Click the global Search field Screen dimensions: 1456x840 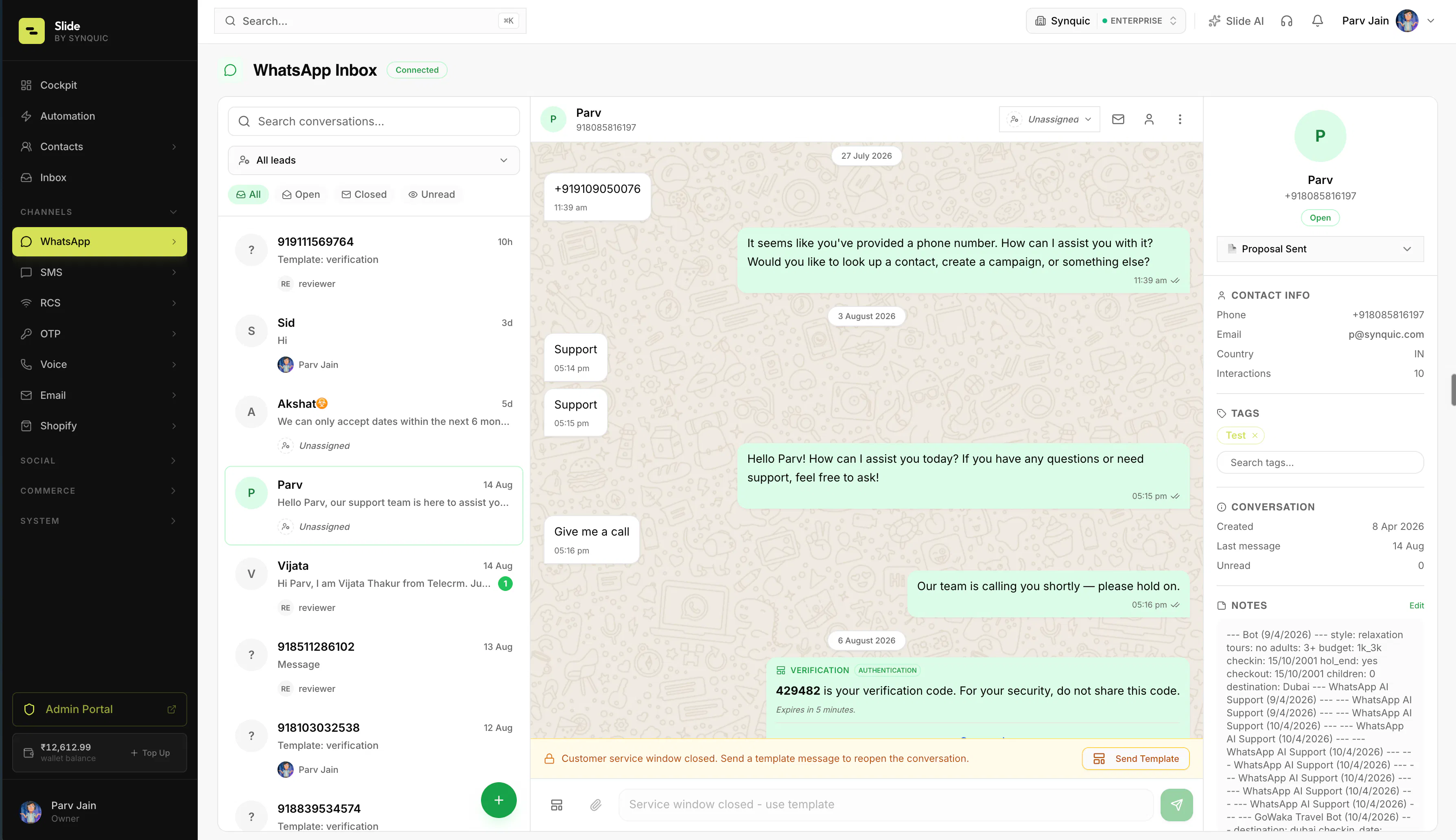coord(370,21)
